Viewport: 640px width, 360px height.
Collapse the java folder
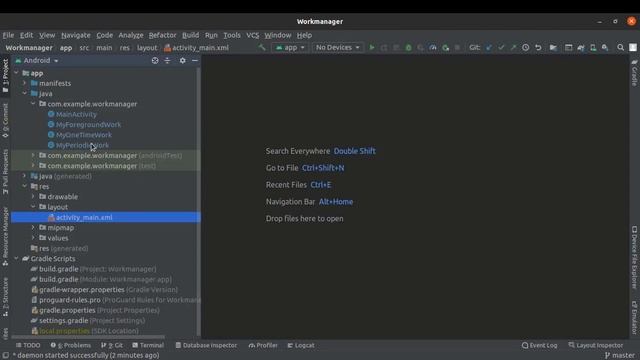[24, 93]
